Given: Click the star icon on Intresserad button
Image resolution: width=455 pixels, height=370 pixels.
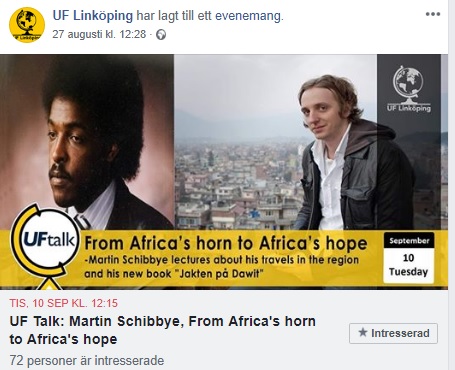Looking at the screenshot, I should (362, 332).
